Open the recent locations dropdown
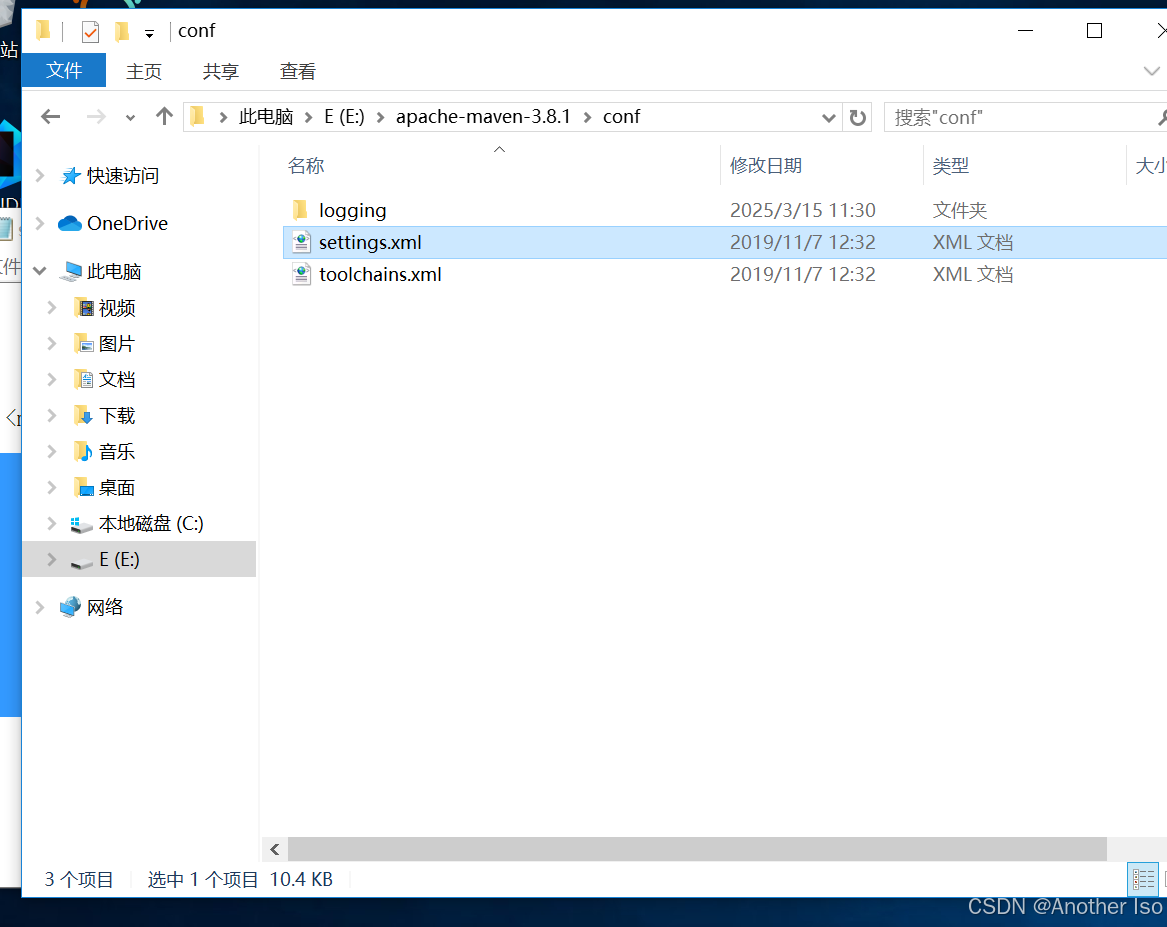Viewport: 1167px width, 927px height. (x=130, y=118)
